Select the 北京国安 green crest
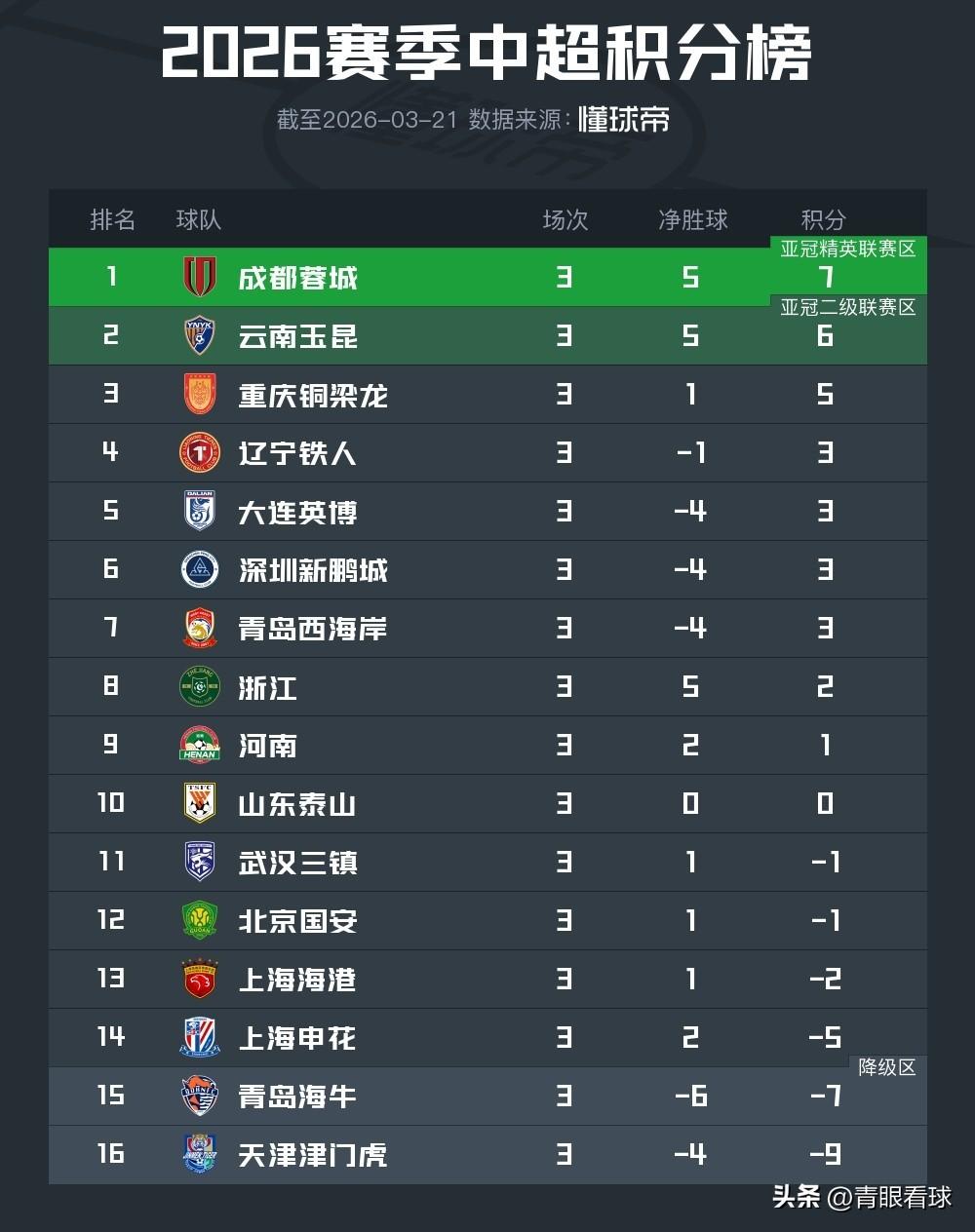Viewport: 975px width, 1232px height. point(200,920)
